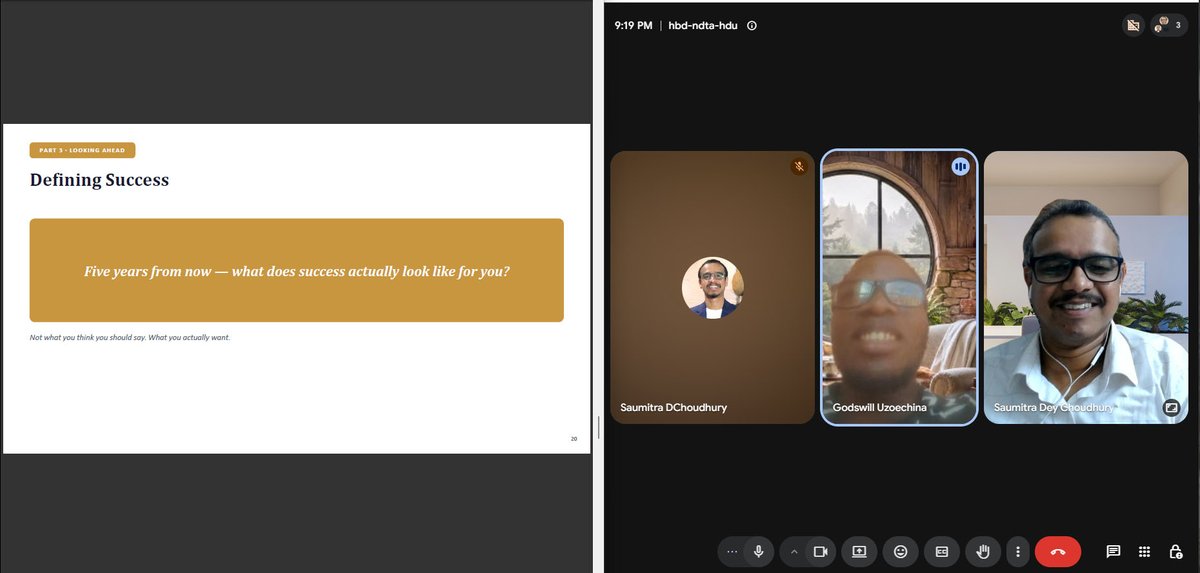Turn off the camera
The width and height of the screenshot is (1200, 573).
click(821, 551)
